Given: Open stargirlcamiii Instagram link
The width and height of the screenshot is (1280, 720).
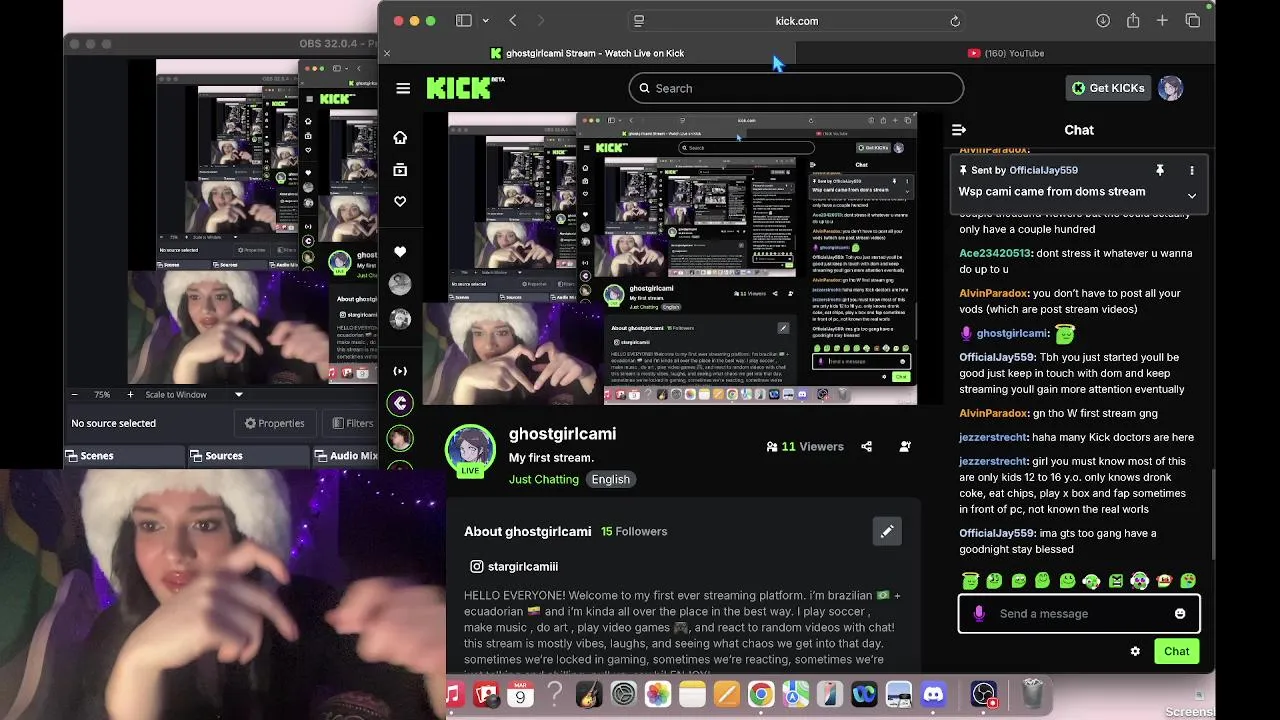Looking at the screenshot, I should (514, 566).
